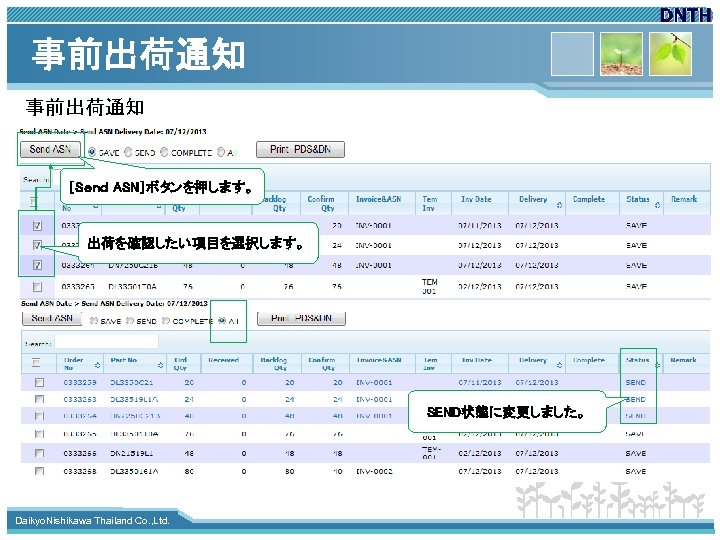720x540 pixels.
Task: Click Invoice&ASN header in upper table
Action: 378,199
